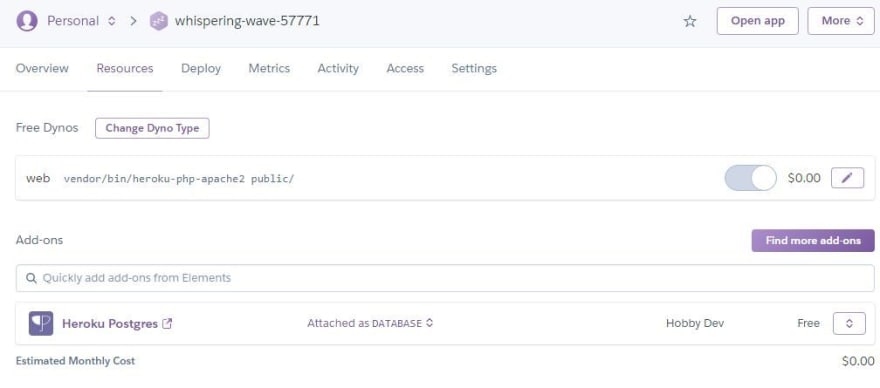Click the whispering-wave-57771 app hexagon icon

(159, 21)
